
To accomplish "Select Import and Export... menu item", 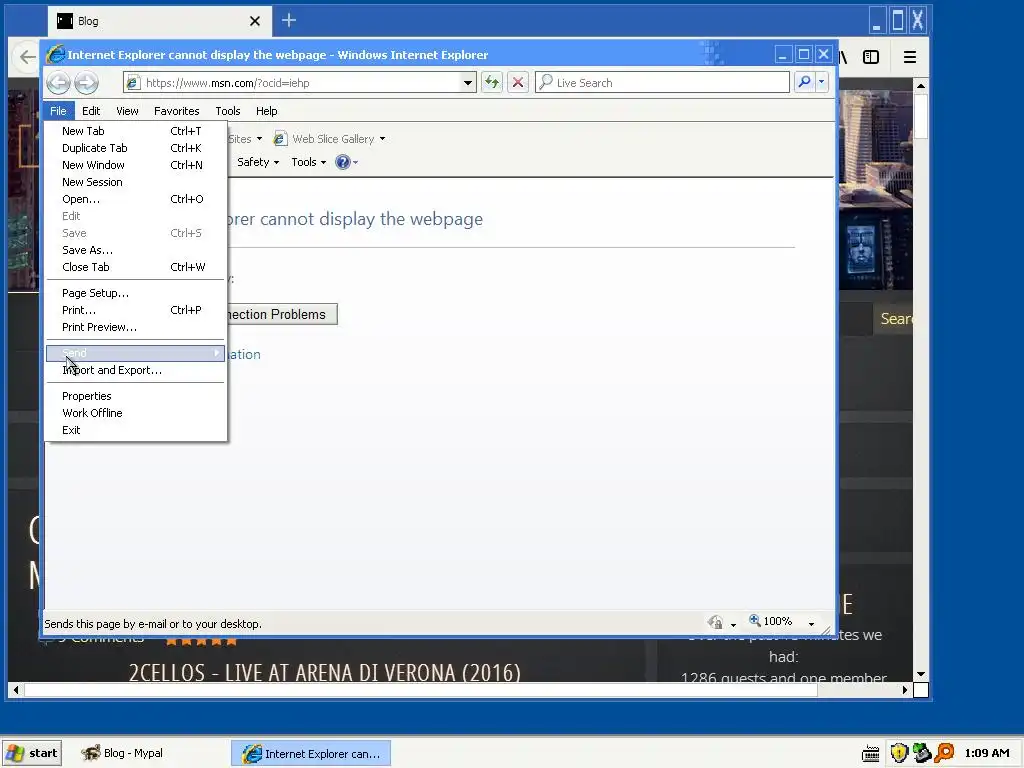I will pyautogui.click(x=135, y=370).
